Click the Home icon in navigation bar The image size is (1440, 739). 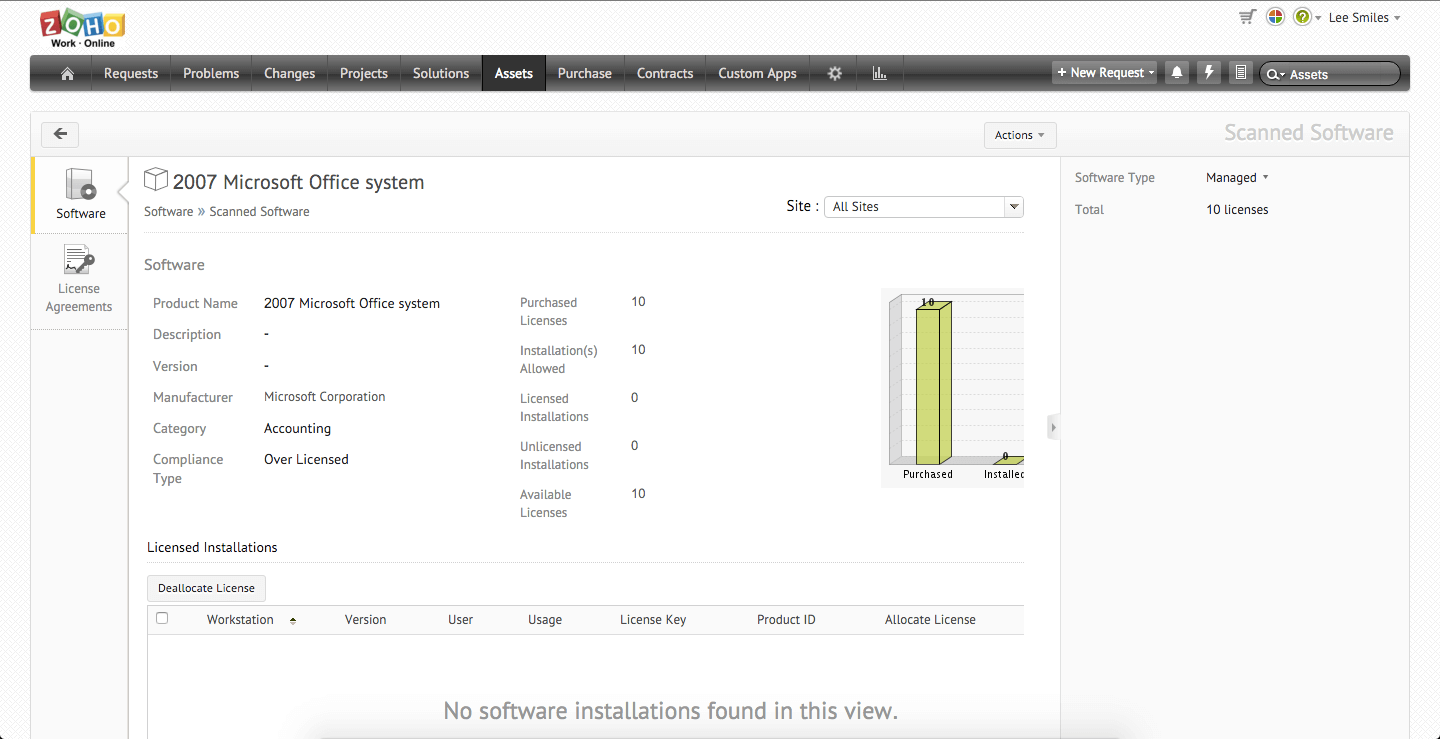coord(67,74)
